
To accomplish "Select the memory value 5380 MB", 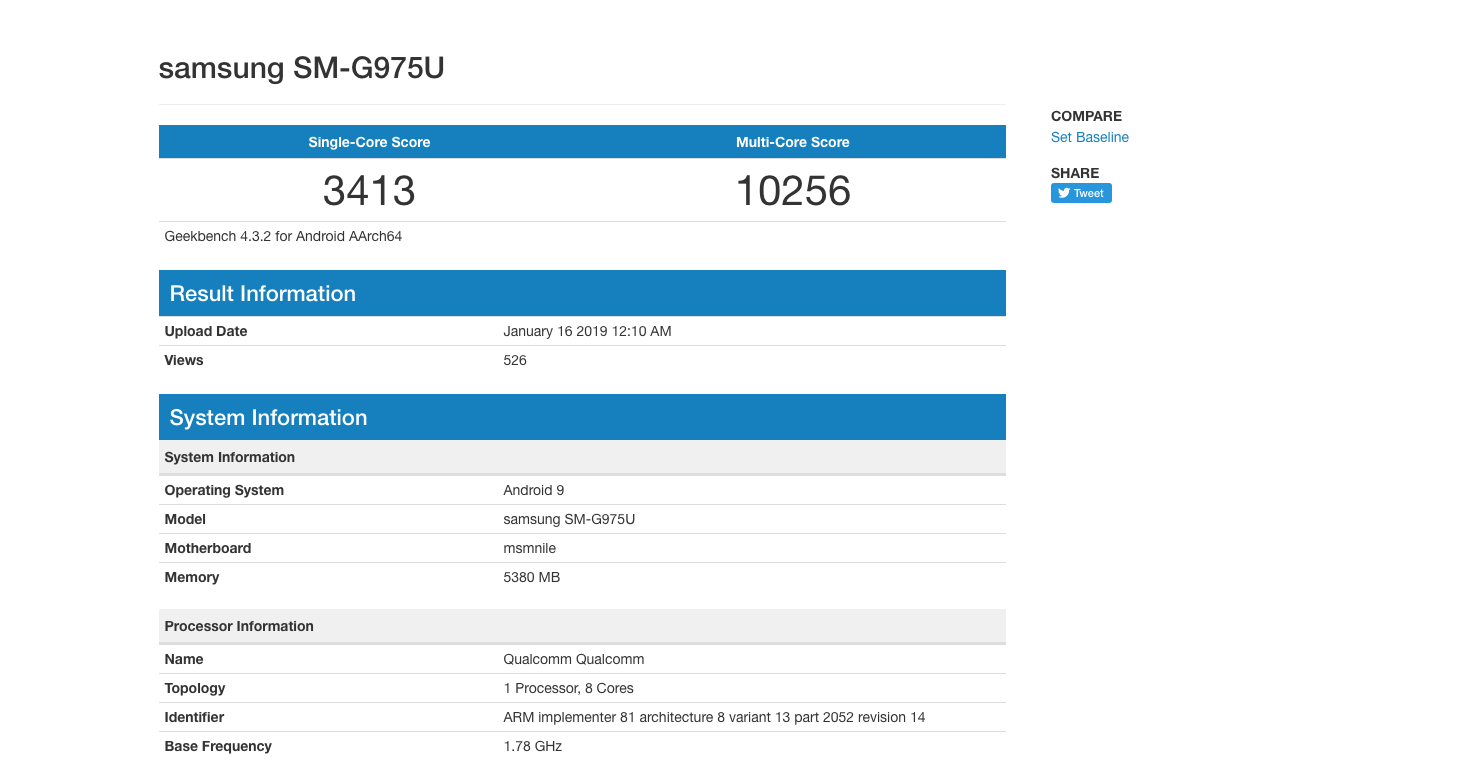I will click(531, 578).
